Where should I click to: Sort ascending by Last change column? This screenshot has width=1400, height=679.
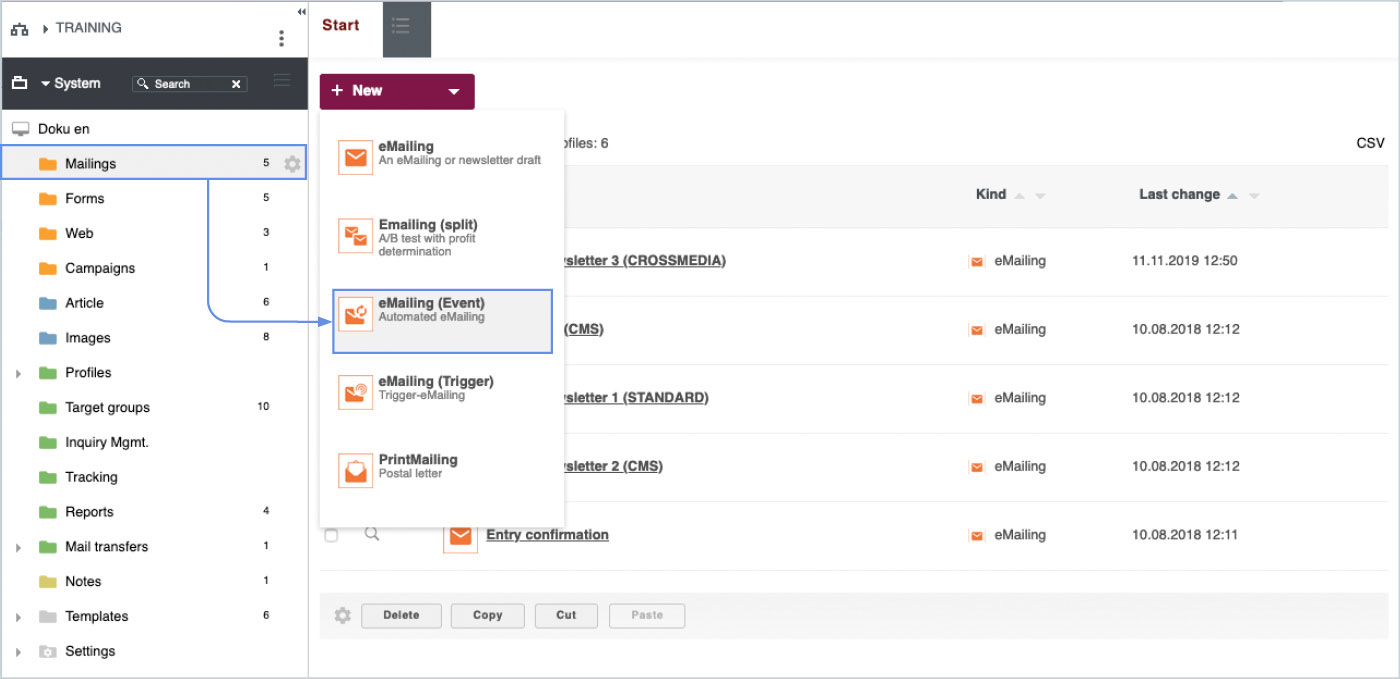(1233, 196)
